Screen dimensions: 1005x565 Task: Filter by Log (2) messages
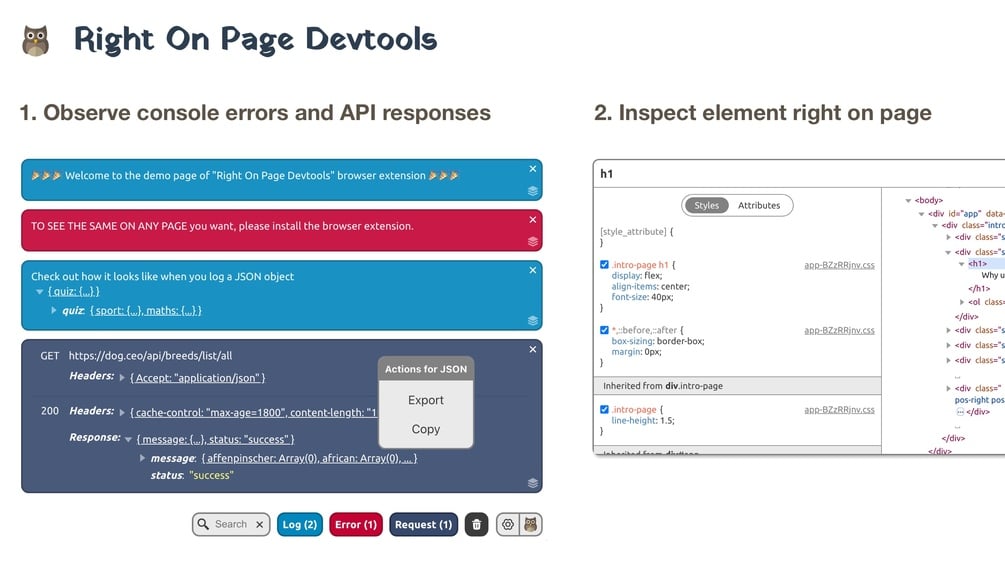[300, 524]
